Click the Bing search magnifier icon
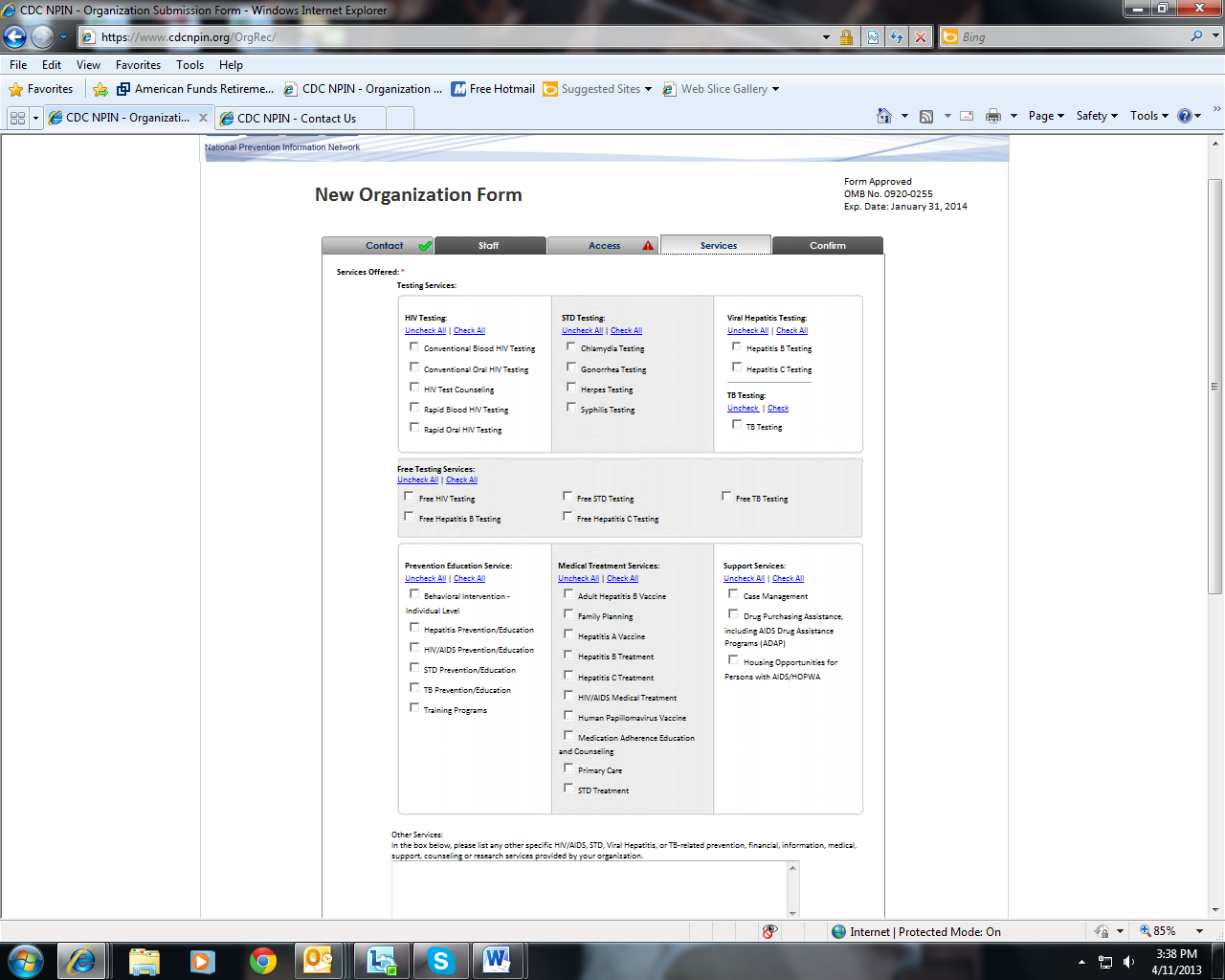The height and width of the screenshot is (980, 1225). coord(1197,36)
